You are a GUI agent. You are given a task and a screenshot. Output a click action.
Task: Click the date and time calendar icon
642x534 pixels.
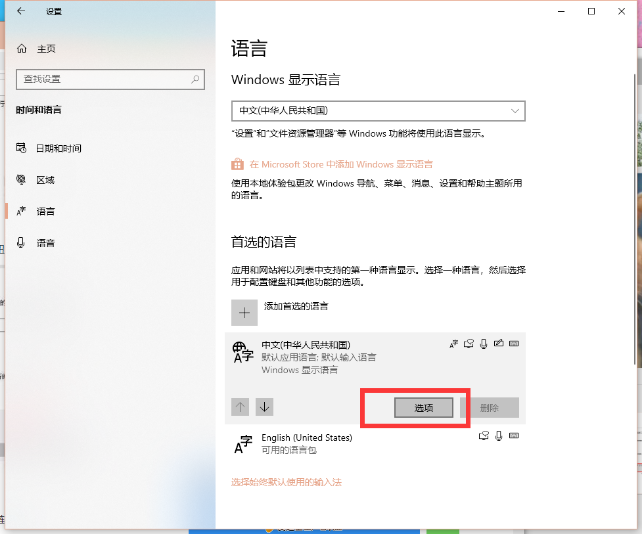pos(21,148)
